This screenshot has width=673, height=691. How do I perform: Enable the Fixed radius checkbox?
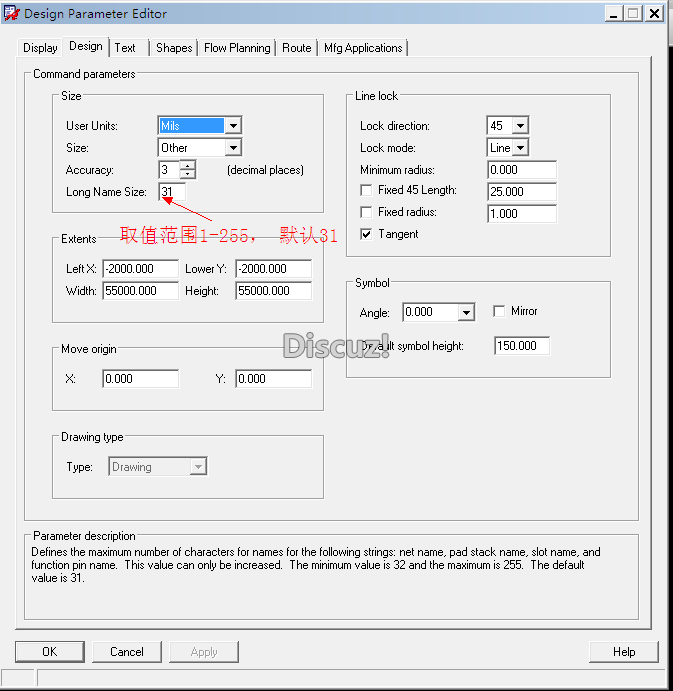366,212
